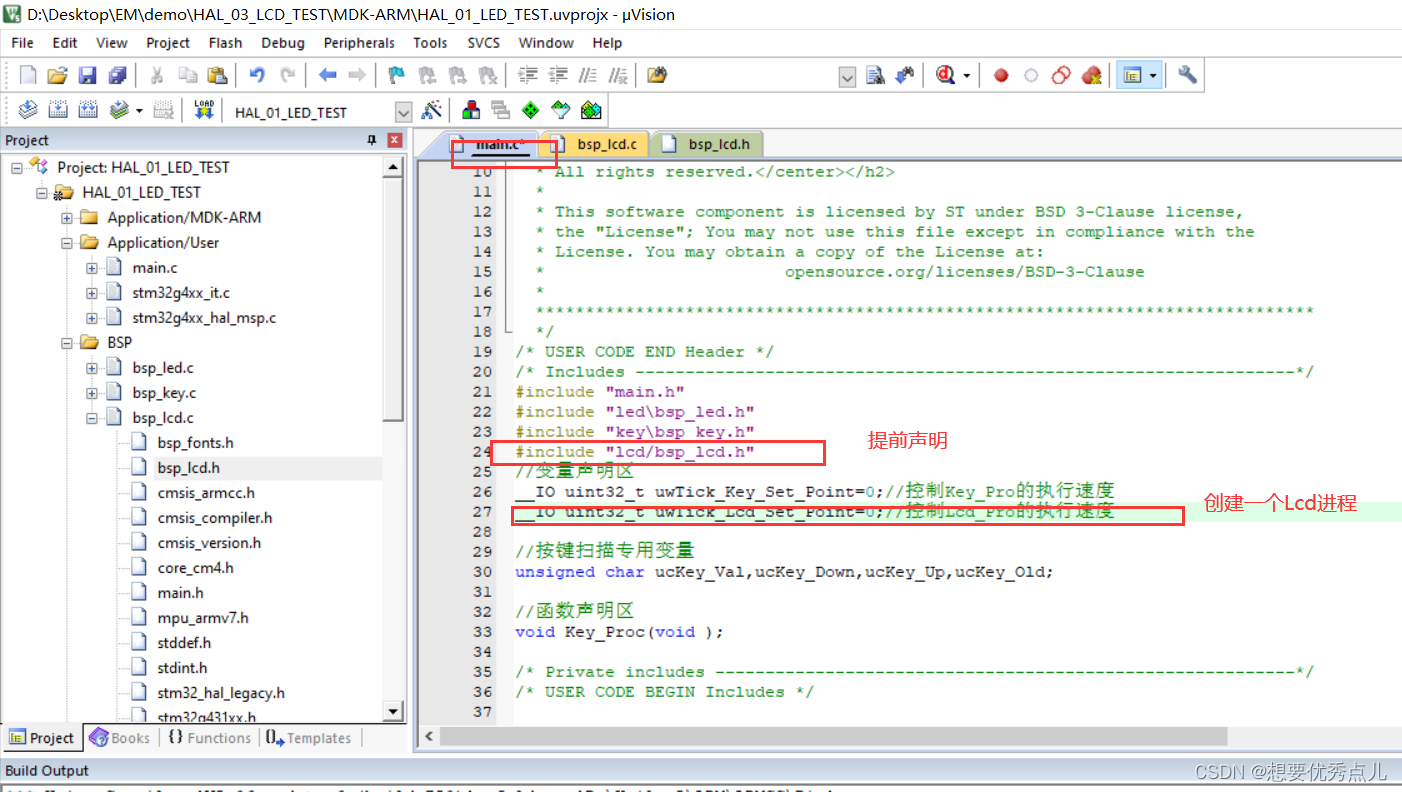Start a debug session
1402x792 pixels.
click(945, 75)
